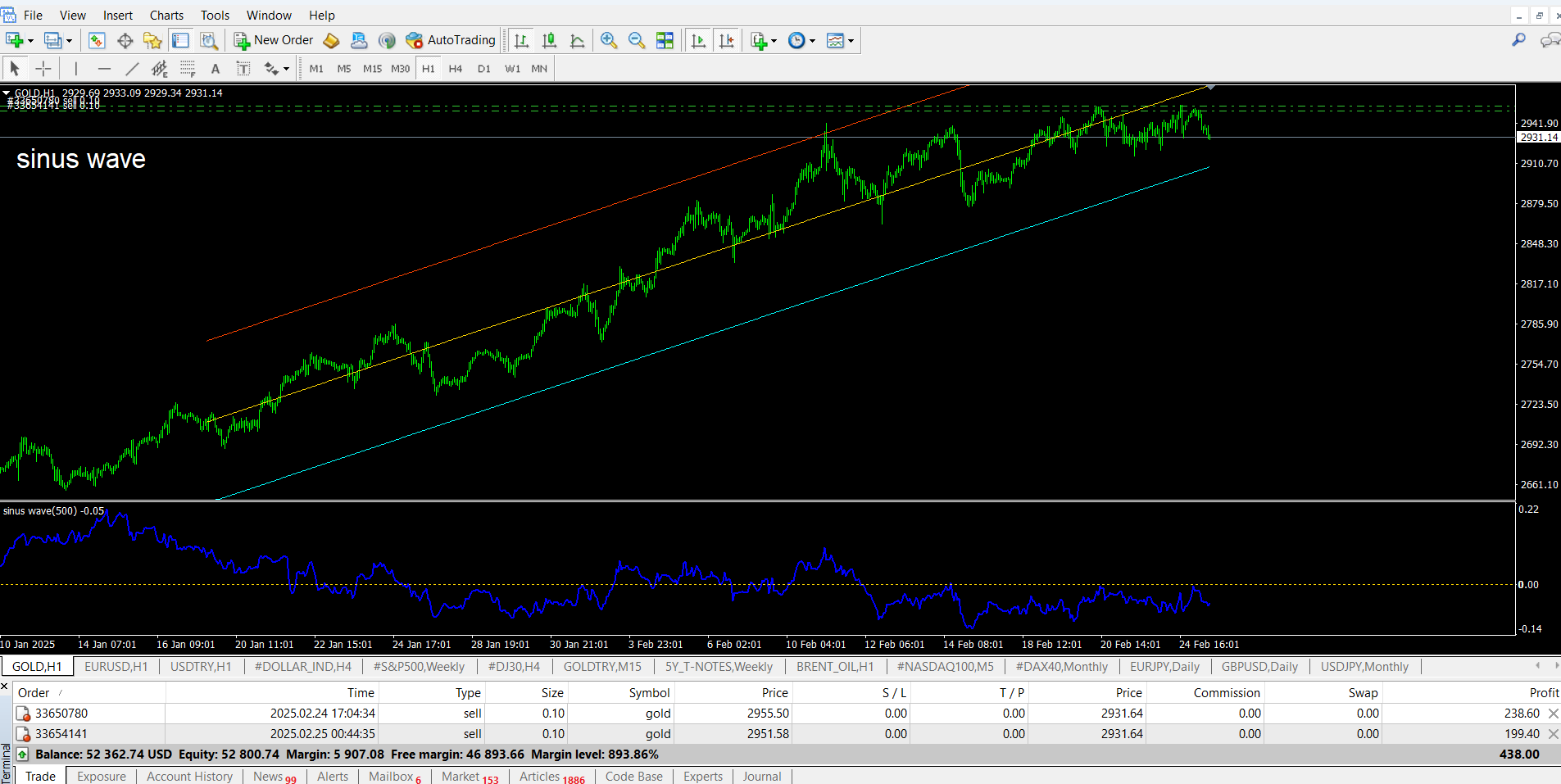
Task: Expand the New Chart dropdown arrow
Action: coord(30,41)
